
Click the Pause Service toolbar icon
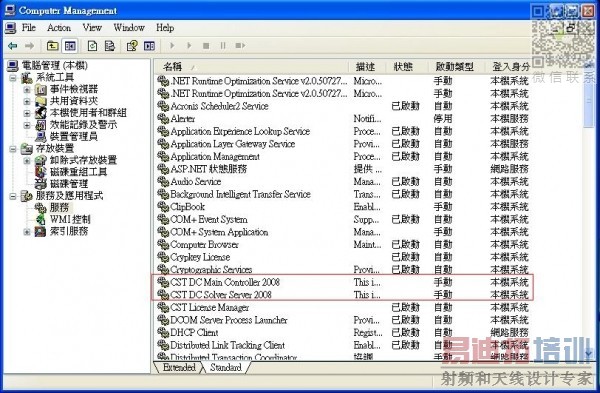223,46
